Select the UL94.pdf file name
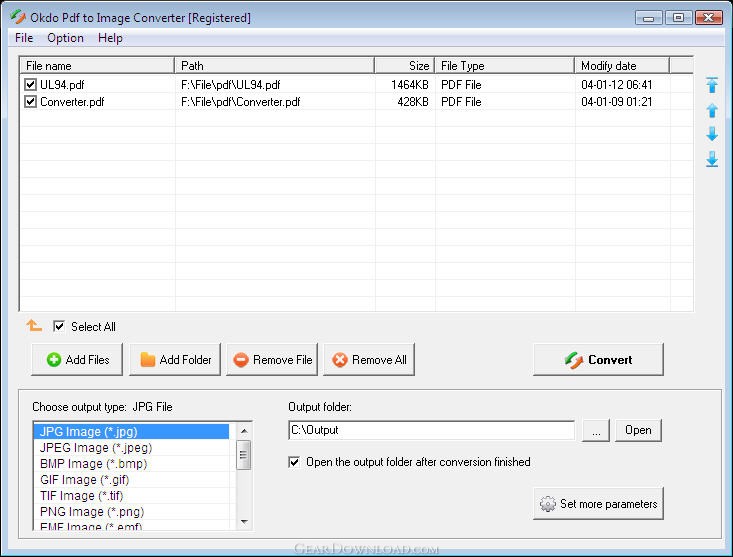Viewport: 733px width, 557px height. pyautogui.click(x=62, y=85)
